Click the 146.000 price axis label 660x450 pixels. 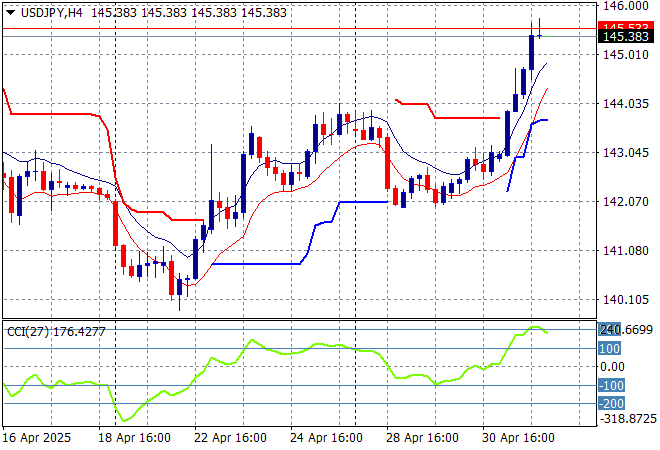625,5
